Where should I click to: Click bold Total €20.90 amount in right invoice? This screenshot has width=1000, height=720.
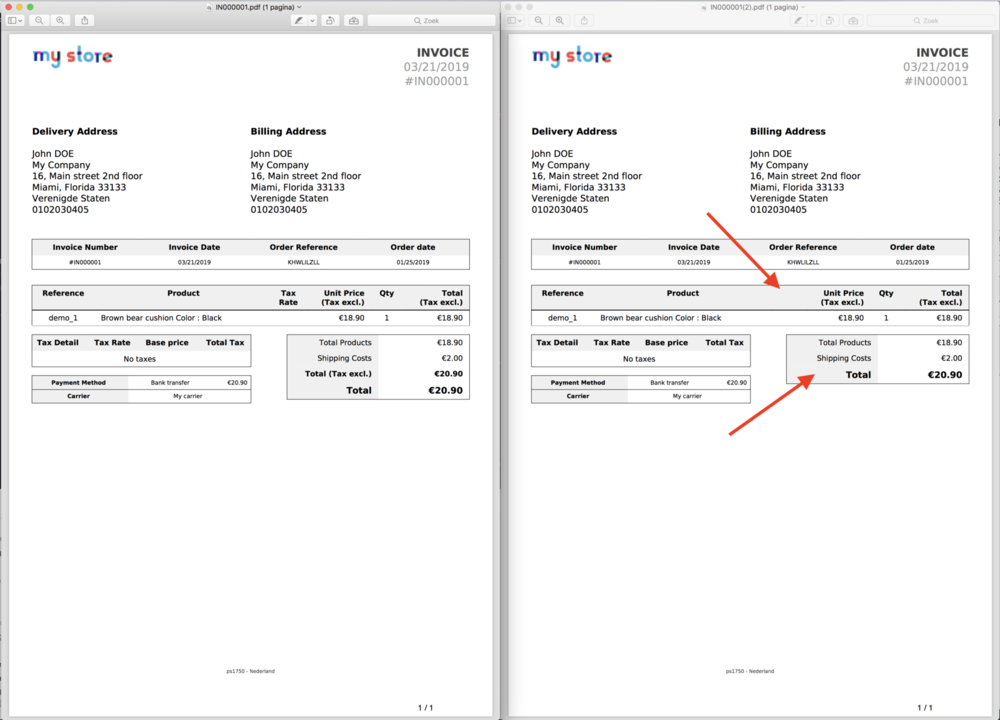click(x=945, y=375)
